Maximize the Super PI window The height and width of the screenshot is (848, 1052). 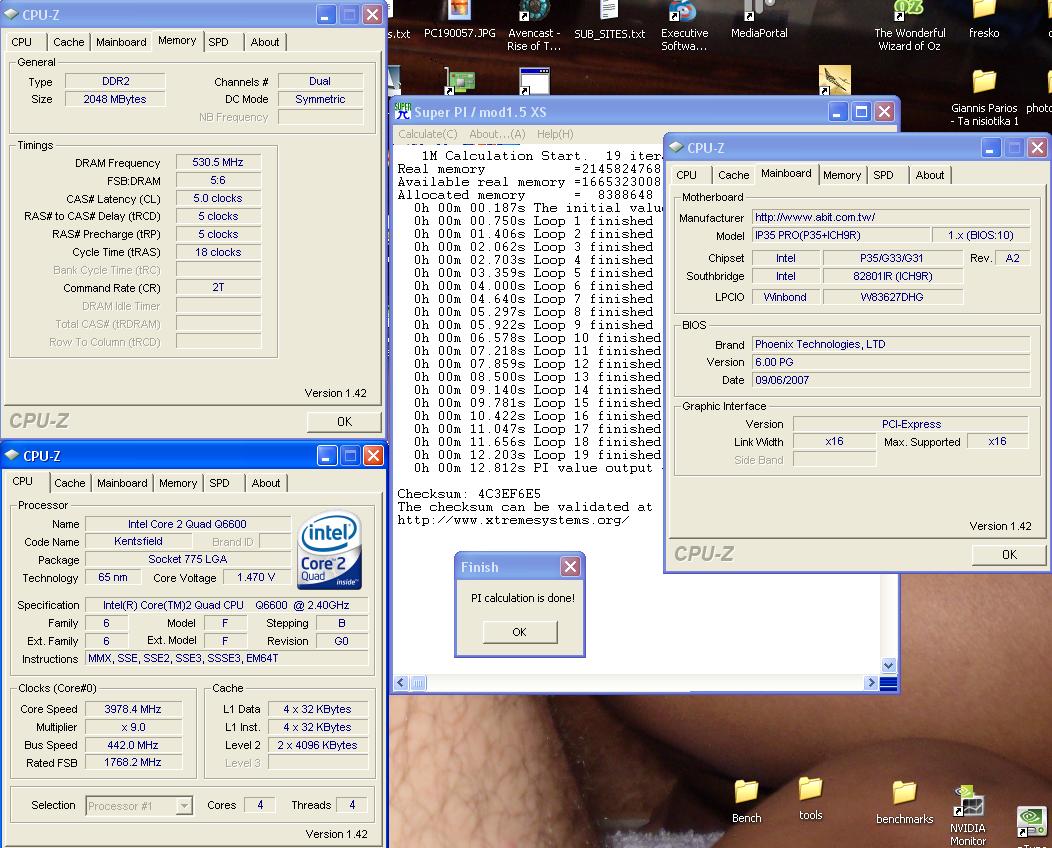(861, 112)
